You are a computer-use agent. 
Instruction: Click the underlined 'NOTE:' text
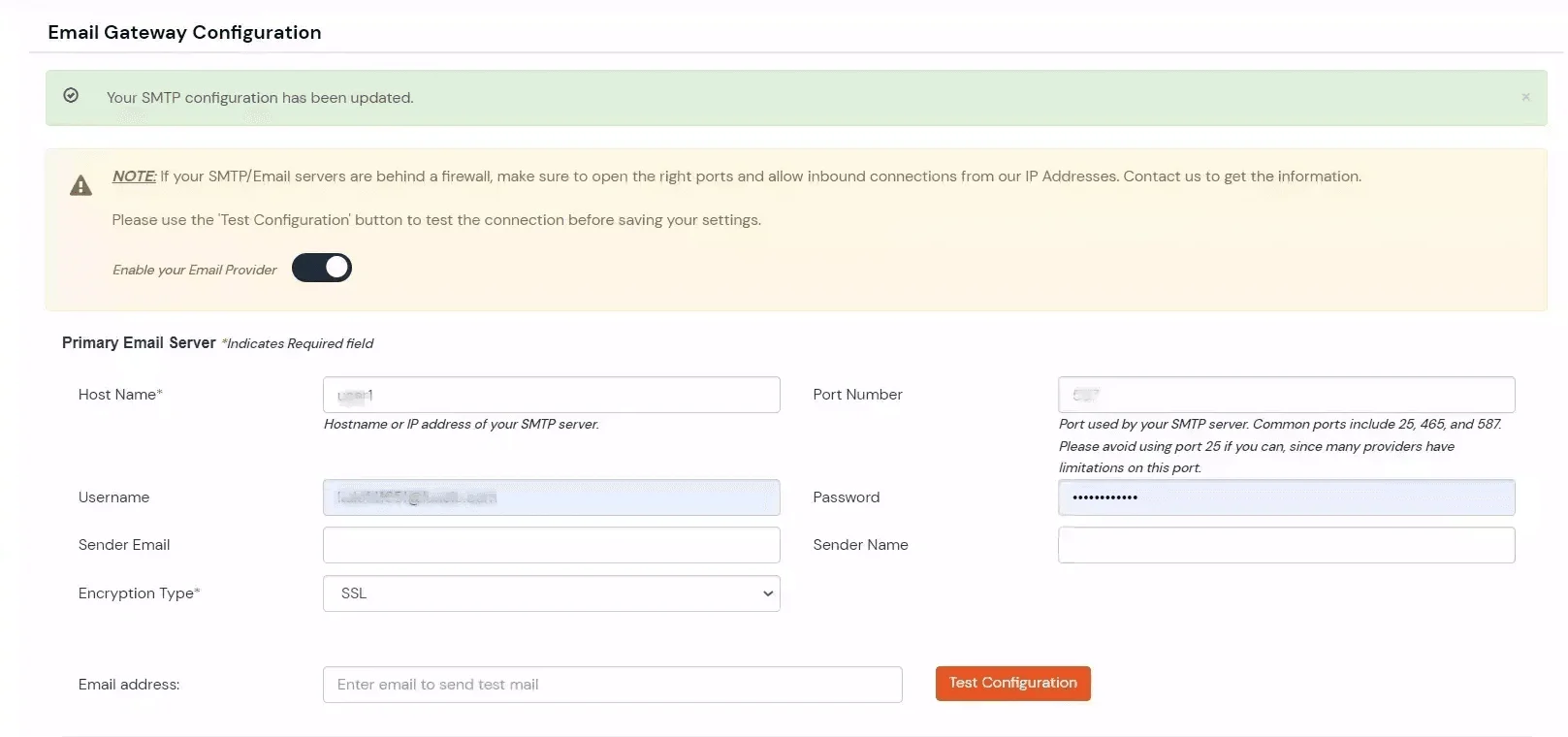pyautogui.click(x=134, y=176)
